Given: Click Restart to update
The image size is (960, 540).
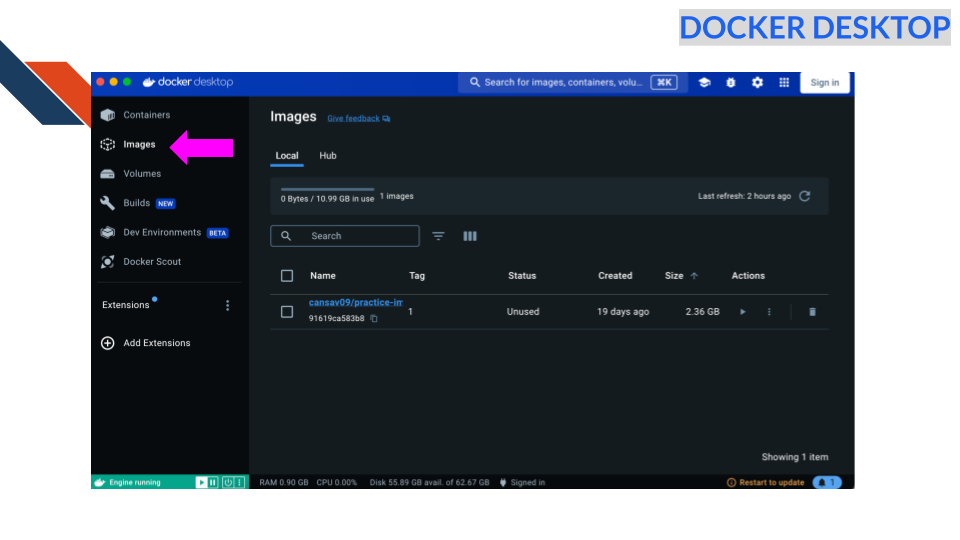Looking at the screenshot, I should 765,483.
